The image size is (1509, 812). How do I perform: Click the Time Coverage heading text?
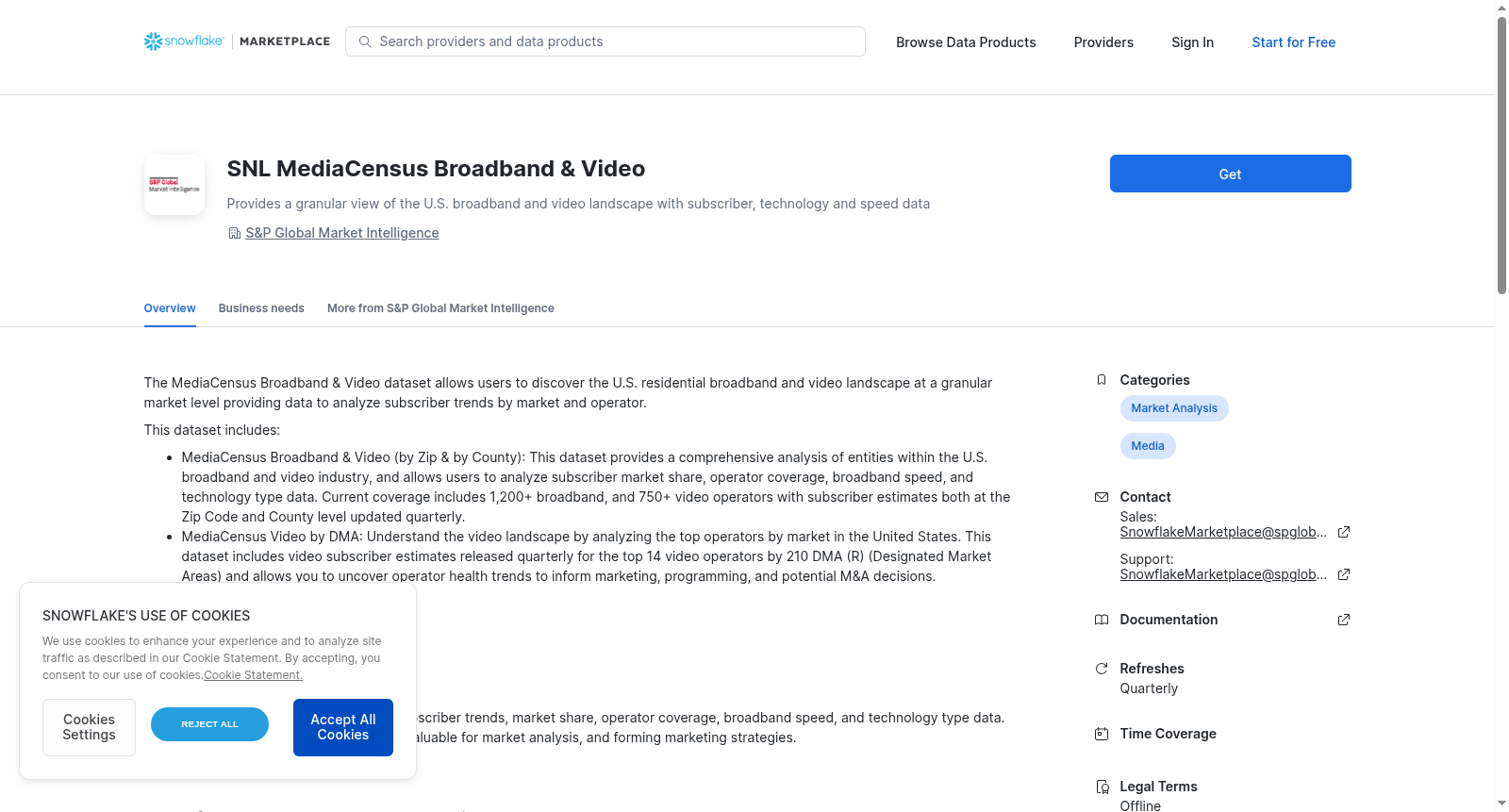point(1168,734)
